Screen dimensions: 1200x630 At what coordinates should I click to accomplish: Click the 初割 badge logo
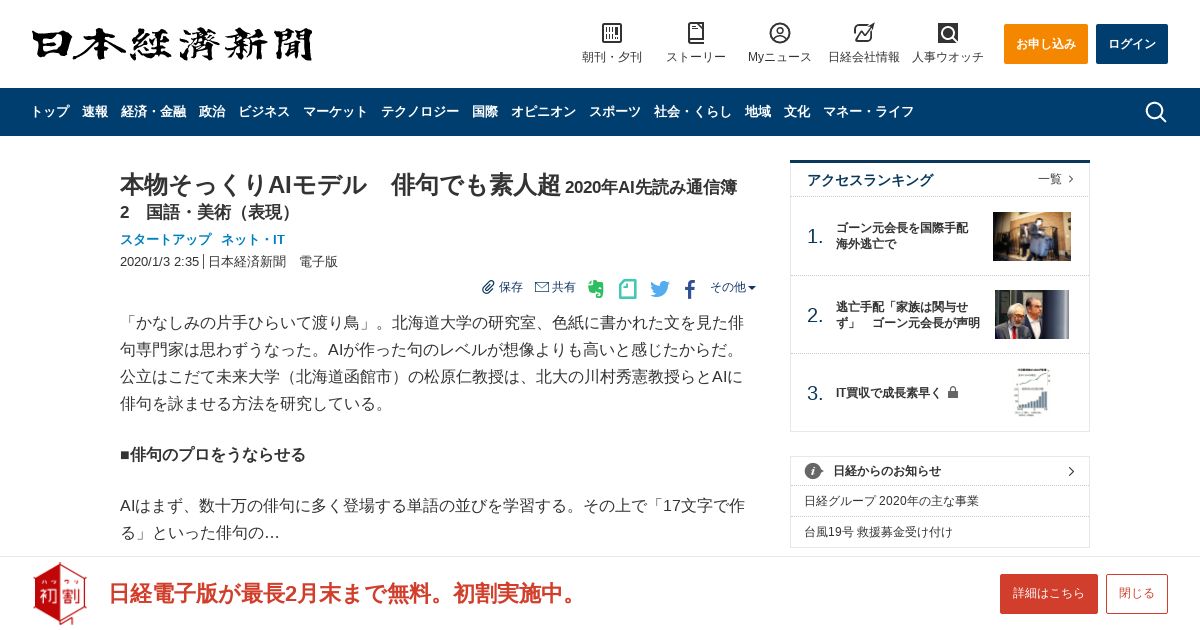[x=60, y=593]
